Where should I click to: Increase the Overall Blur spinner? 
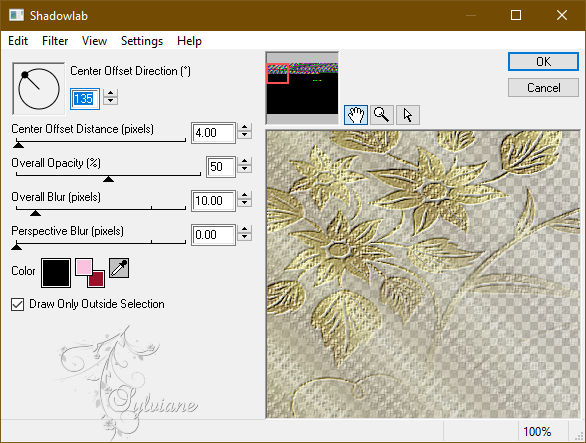click(x=244, y=195)
